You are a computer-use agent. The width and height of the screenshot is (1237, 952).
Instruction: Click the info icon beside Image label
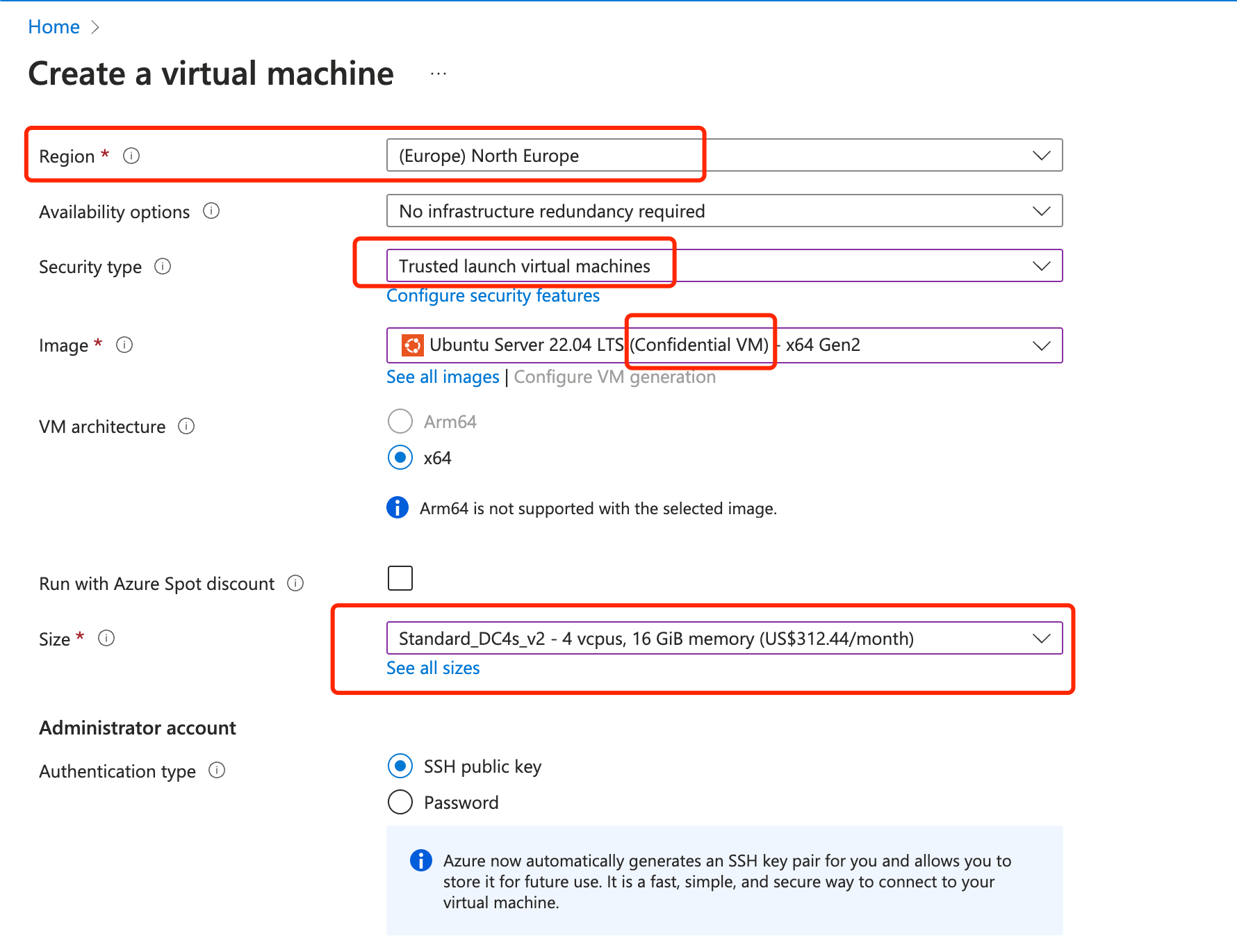coord(124,345)
